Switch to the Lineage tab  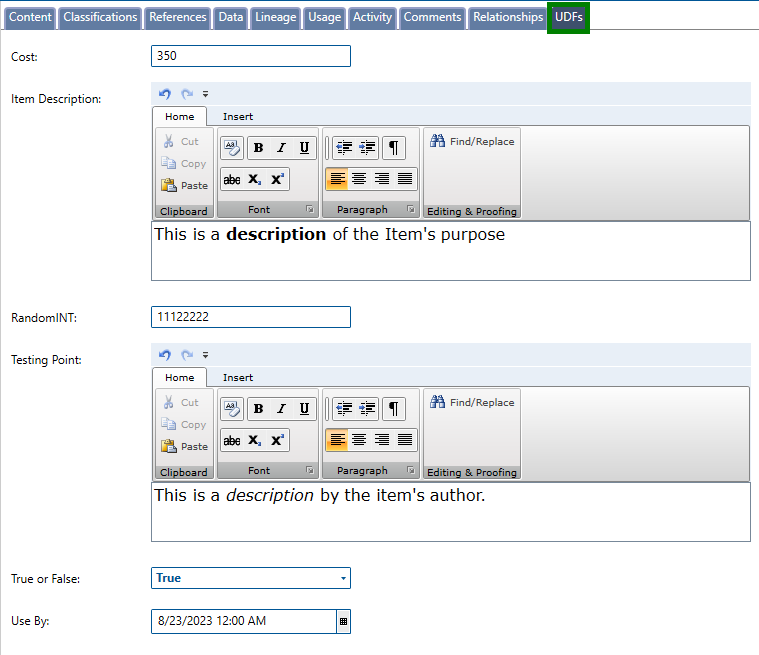[x=275, y=17]
